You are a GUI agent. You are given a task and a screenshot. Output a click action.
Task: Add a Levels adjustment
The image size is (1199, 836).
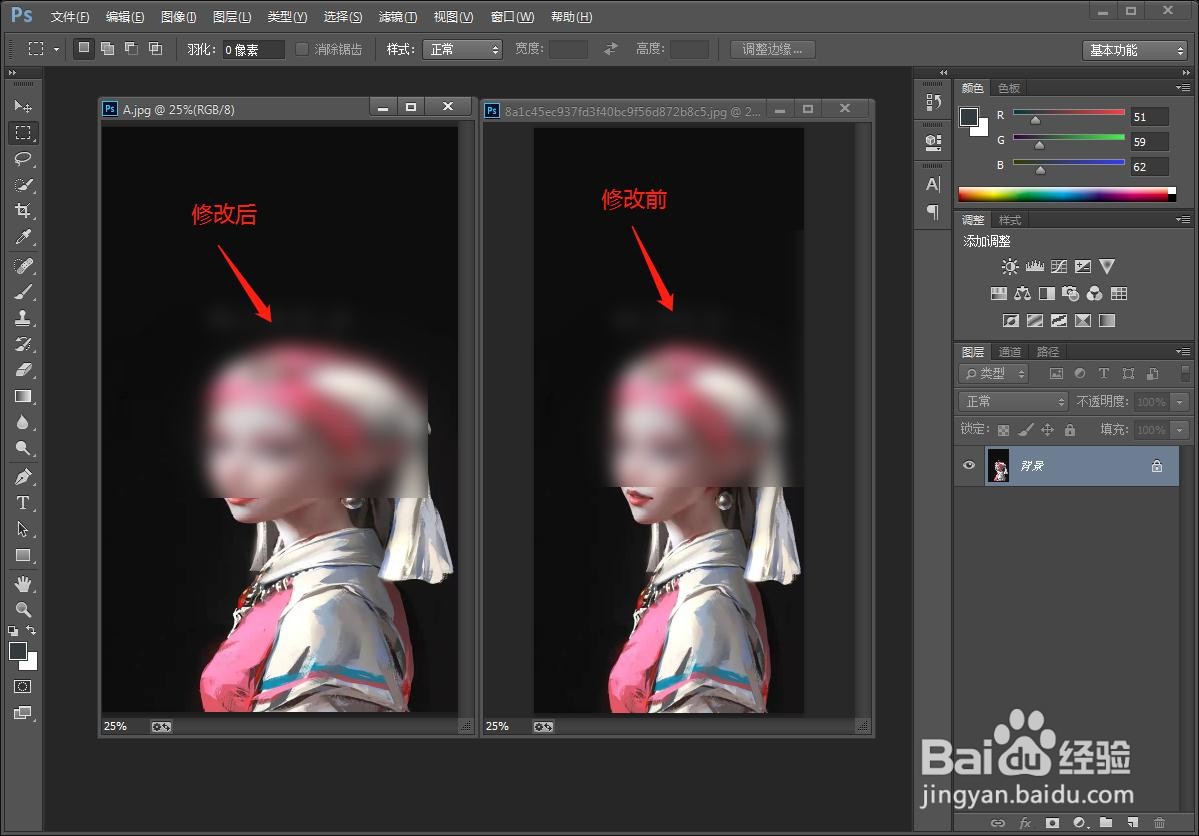[x=1035, y=266]
